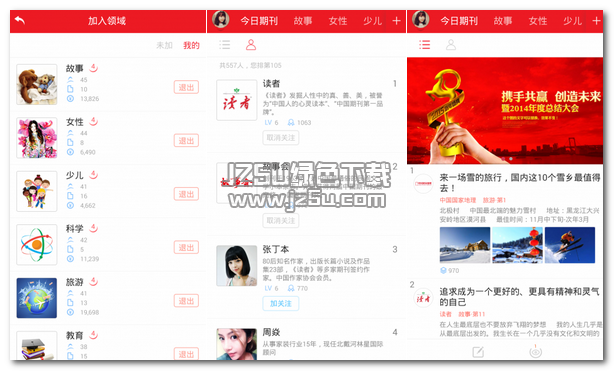Switch to list view icon in middle screen
The image size is (614, 371).
pos(225,45)
